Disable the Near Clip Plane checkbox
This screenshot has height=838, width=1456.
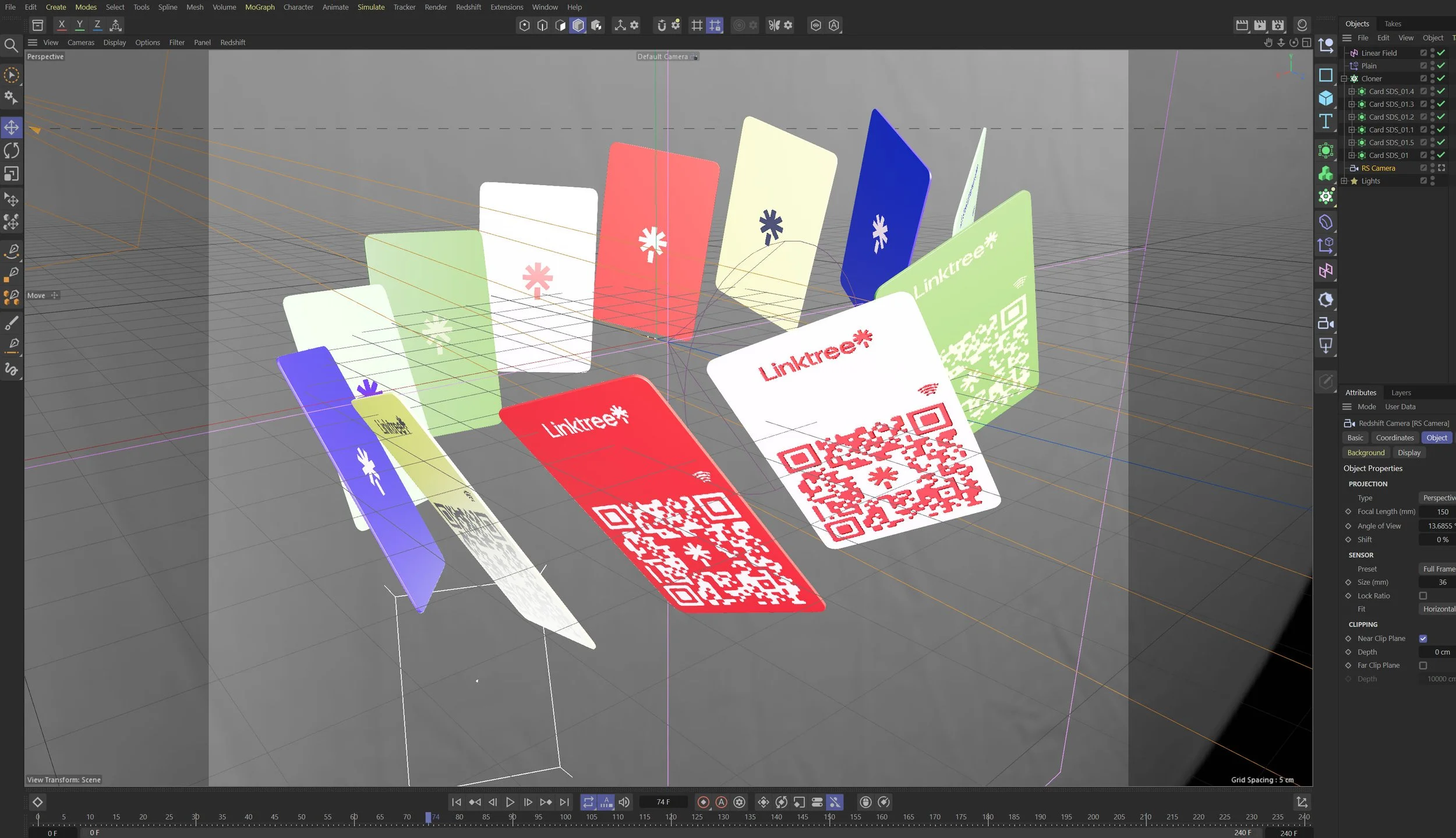[x=1423, y=638]
